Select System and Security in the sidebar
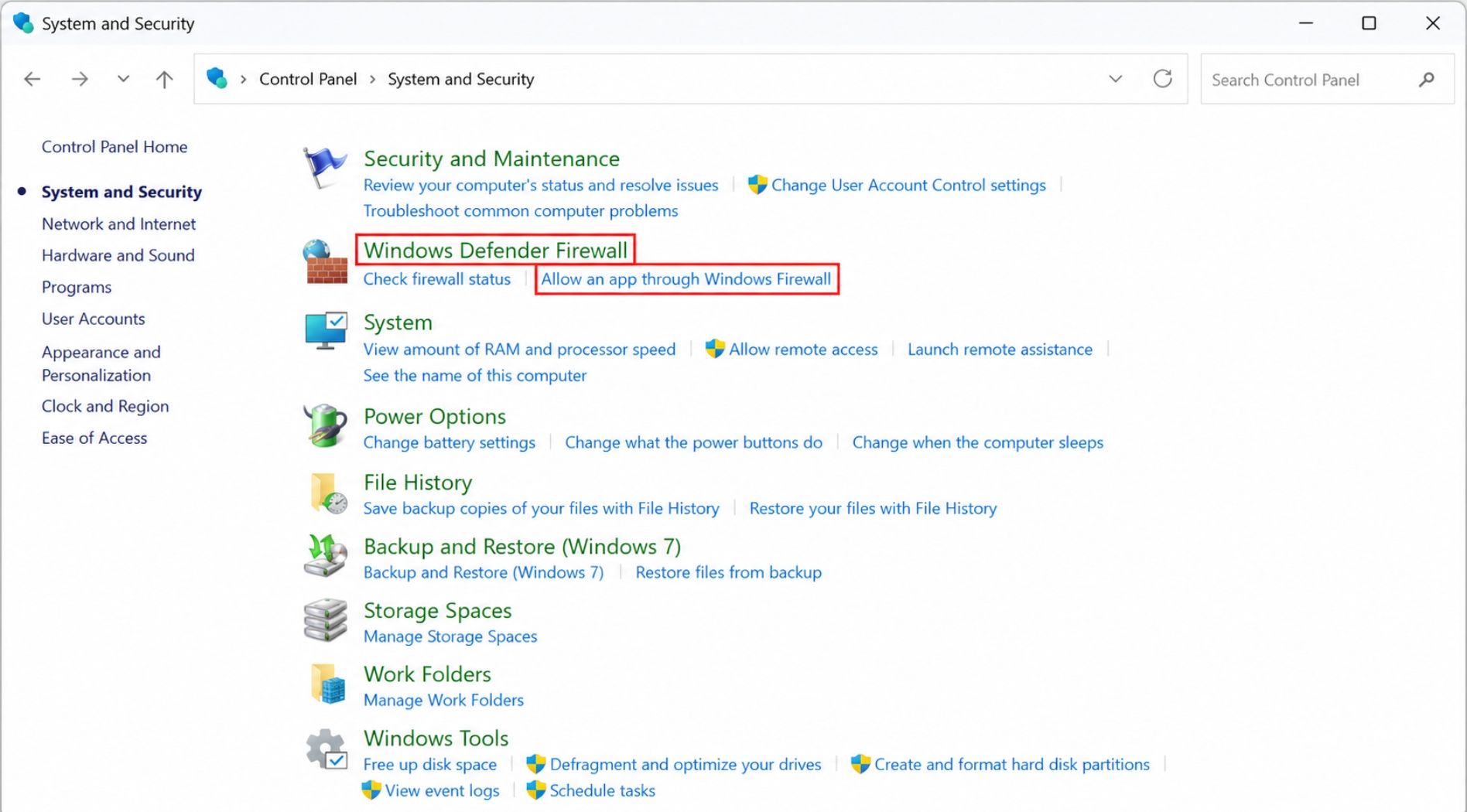The width and height of the screenshot is (1467, 812). (121, 192)
